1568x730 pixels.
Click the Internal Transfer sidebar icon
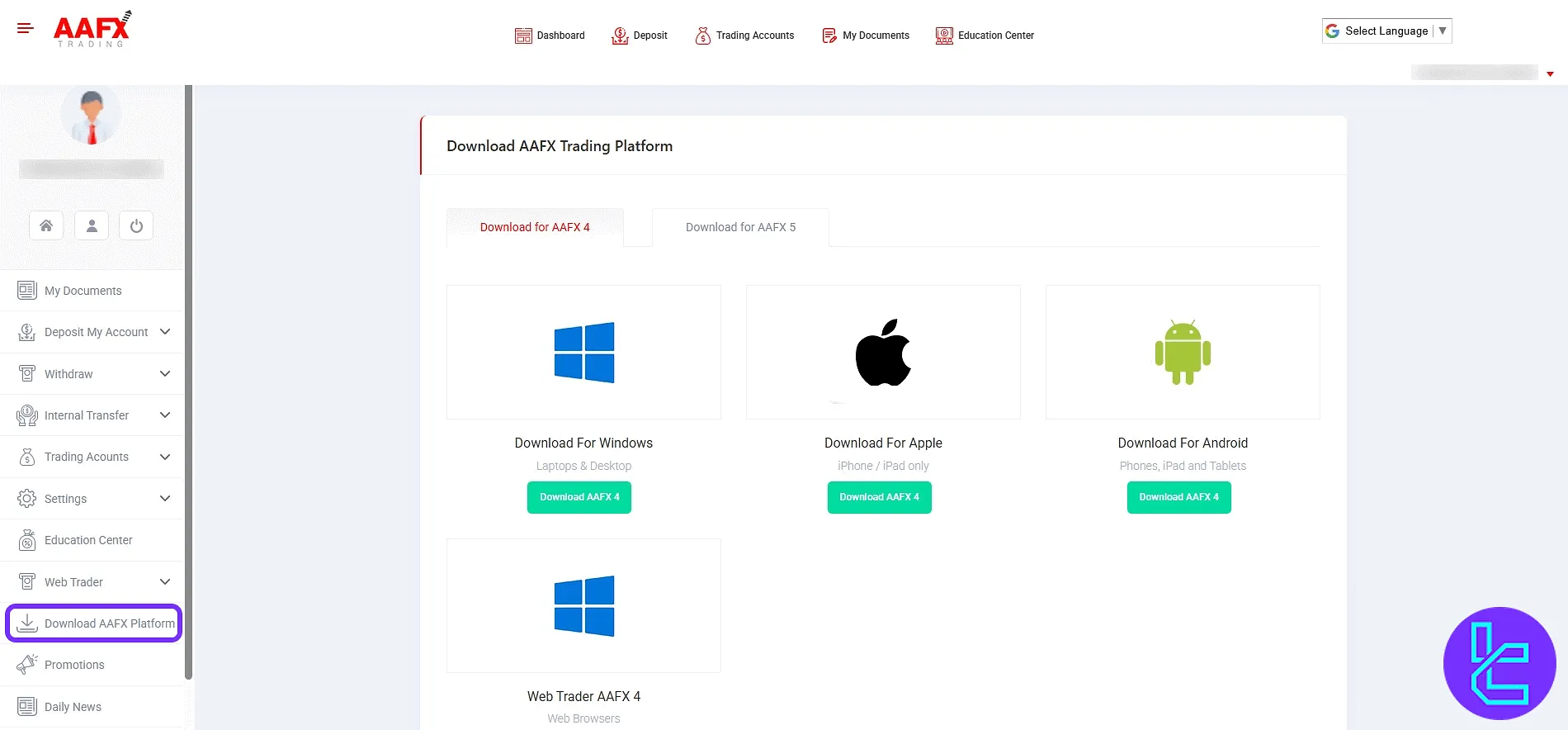27,415
